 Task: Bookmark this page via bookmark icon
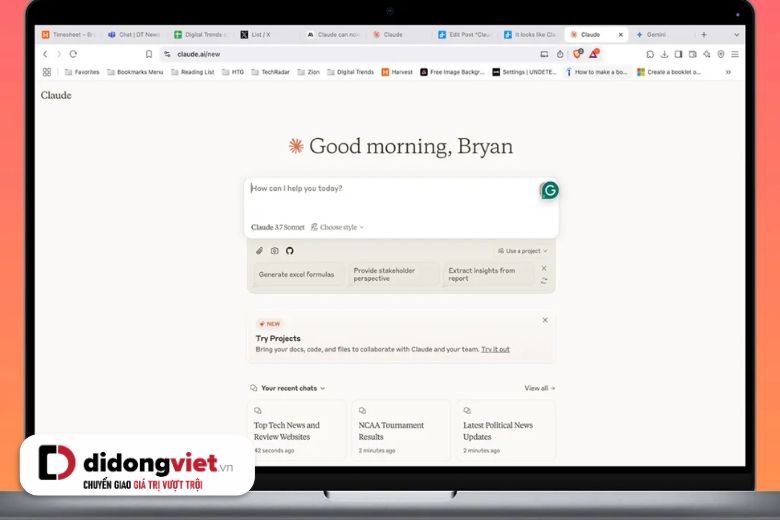149,54
